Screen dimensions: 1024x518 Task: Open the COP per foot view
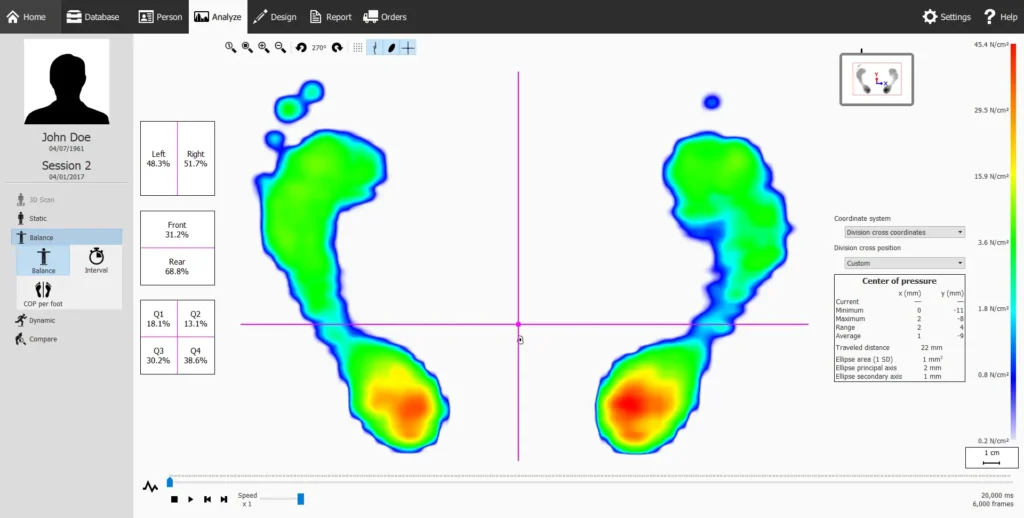click(x=43, y=293)
